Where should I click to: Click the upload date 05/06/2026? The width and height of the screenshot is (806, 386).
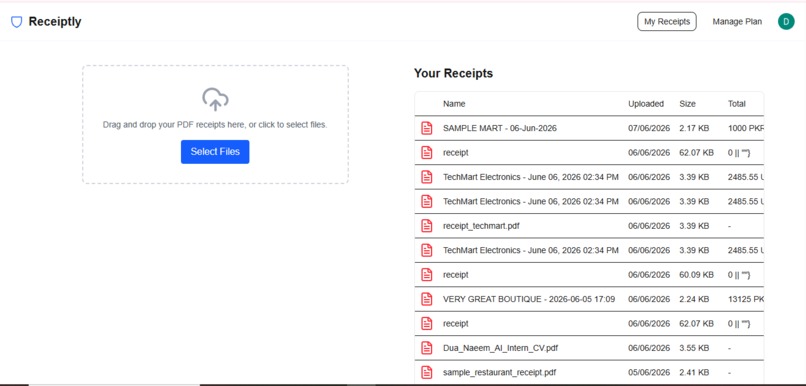pyautogui.click(x=649, y=372)
